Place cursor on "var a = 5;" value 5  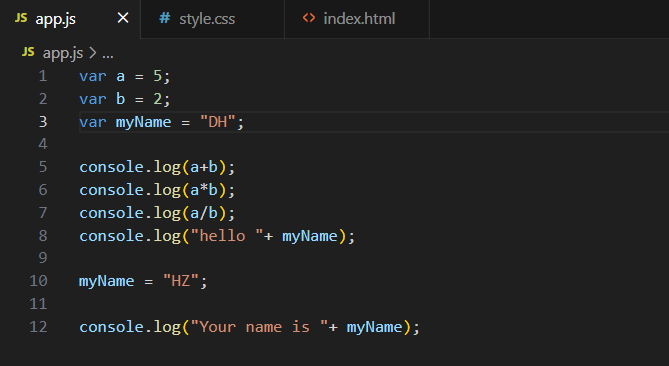point(157,76)
